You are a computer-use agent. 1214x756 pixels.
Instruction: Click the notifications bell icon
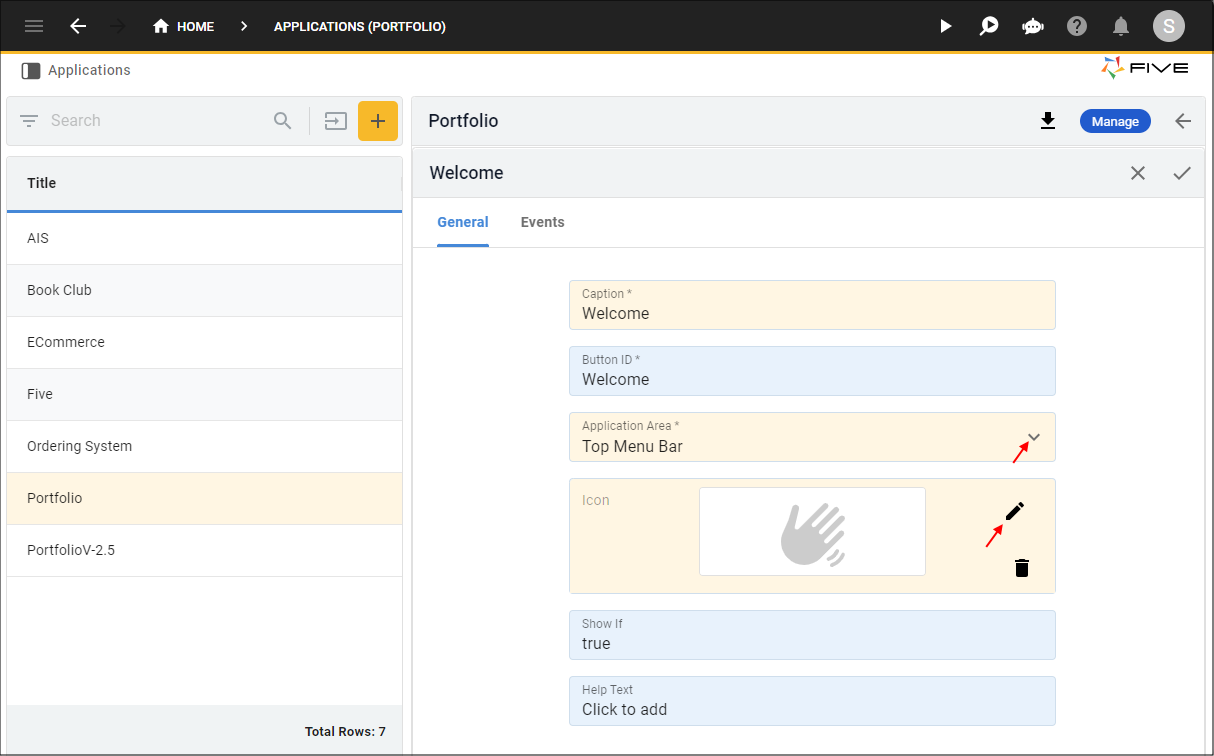click(1121, 26)
